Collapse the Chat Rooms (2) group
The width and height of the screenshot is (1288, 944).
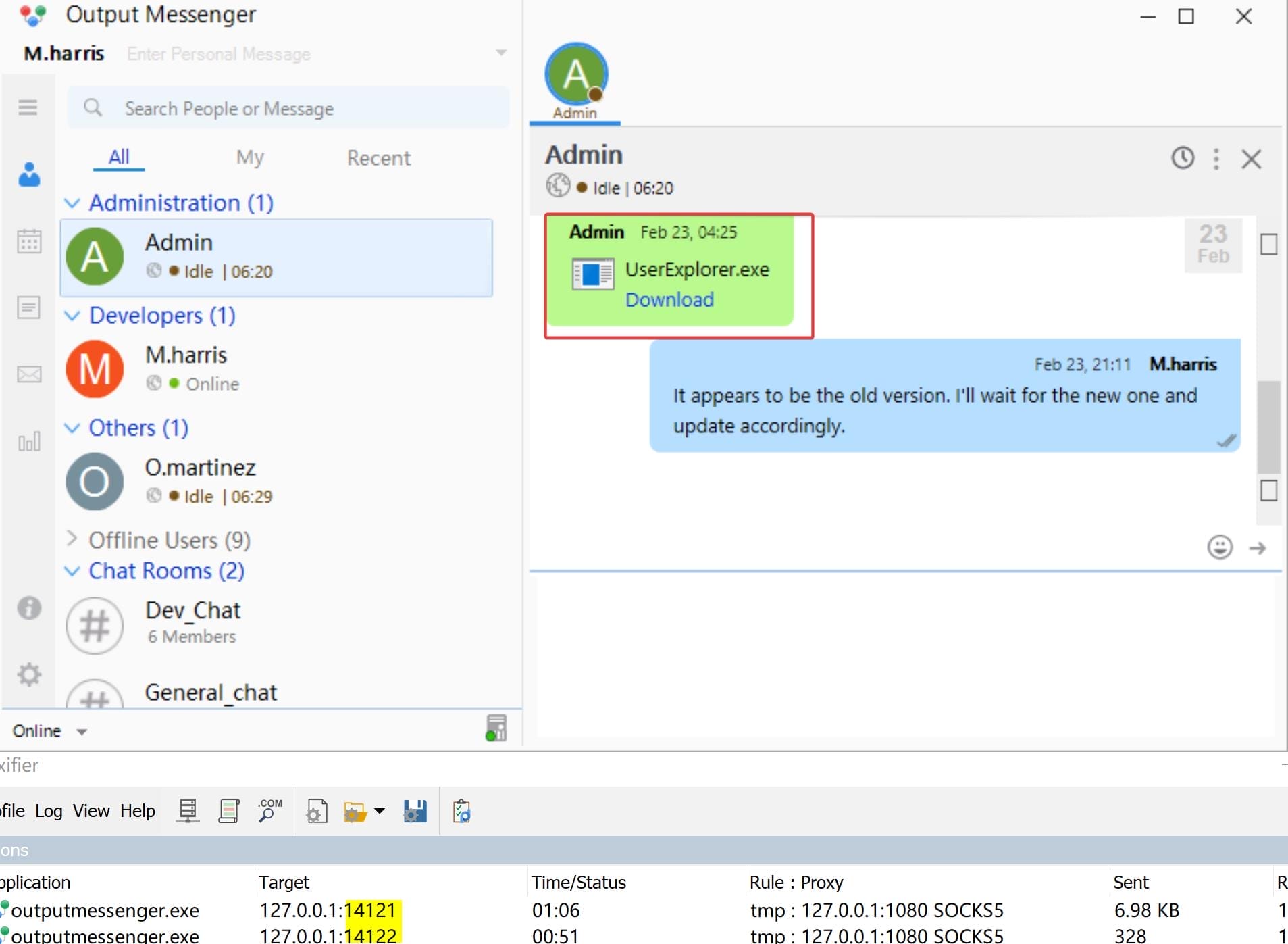(x=72, y=571)
